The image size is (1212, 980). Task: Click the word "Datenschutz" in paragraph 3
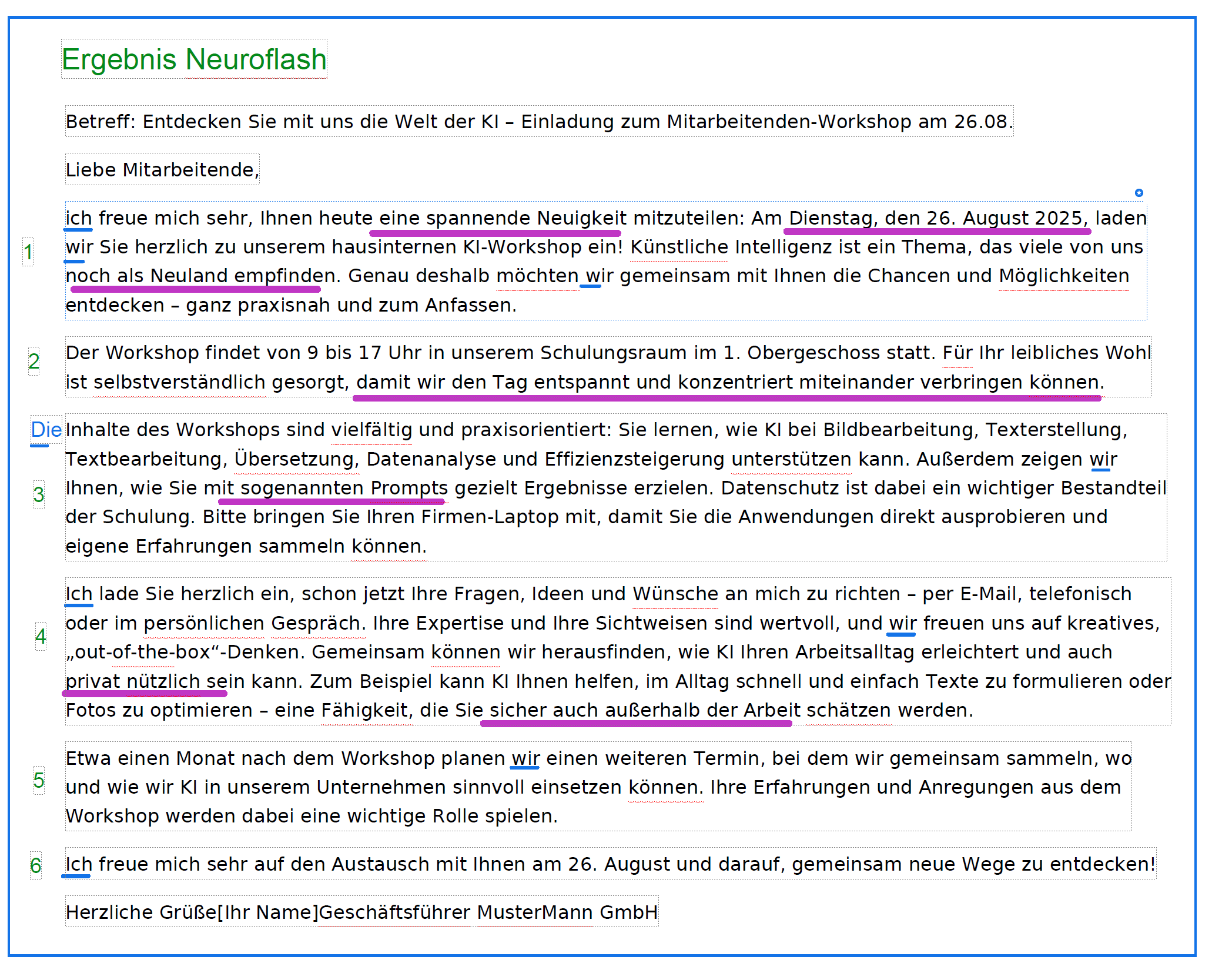(779, 488)
